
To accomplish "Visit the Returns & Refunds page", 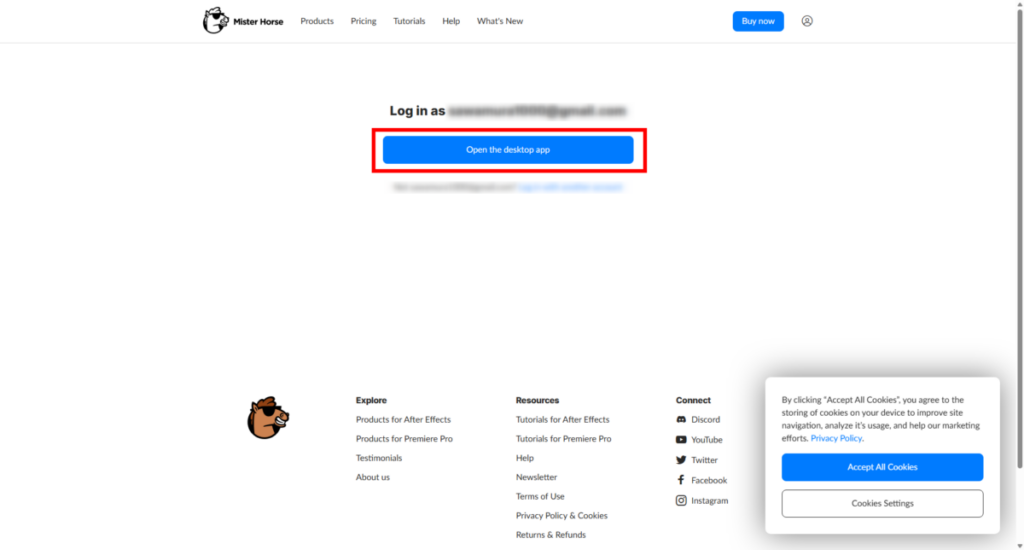I will [551, 535].
